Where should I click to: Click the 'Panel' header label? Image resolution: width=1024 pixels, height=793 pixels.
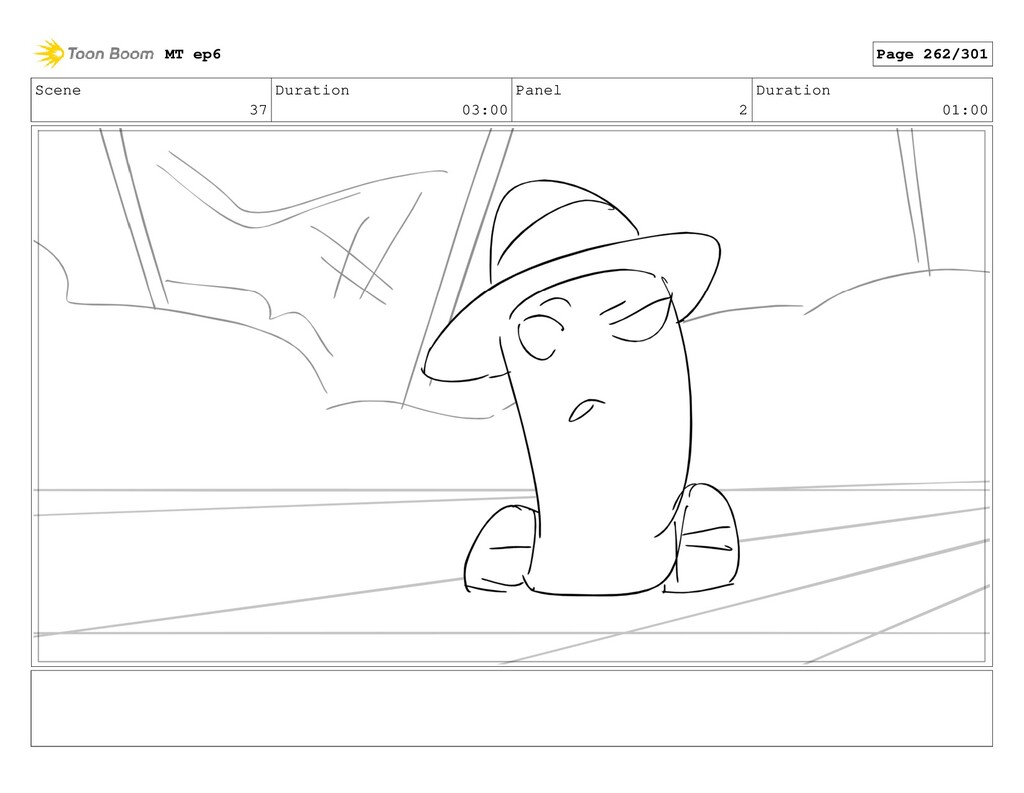pos(538,90)
